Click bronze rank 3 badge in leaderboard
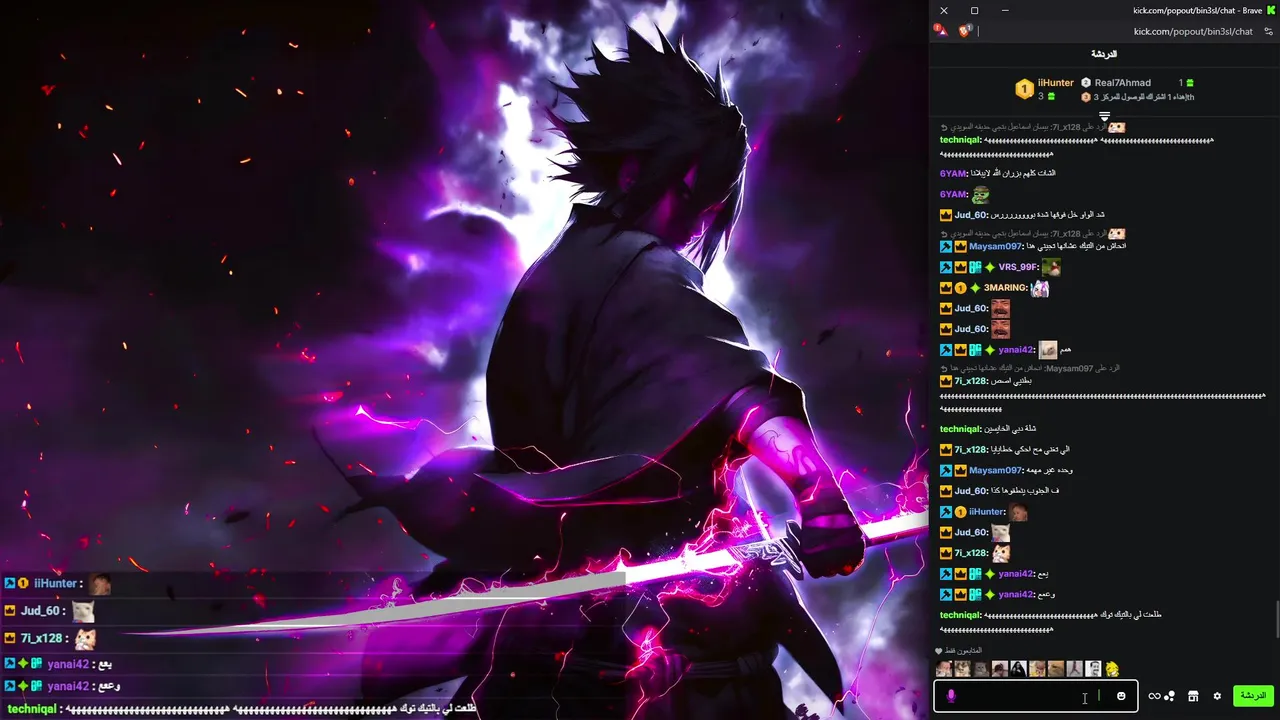 (1086, 97)
